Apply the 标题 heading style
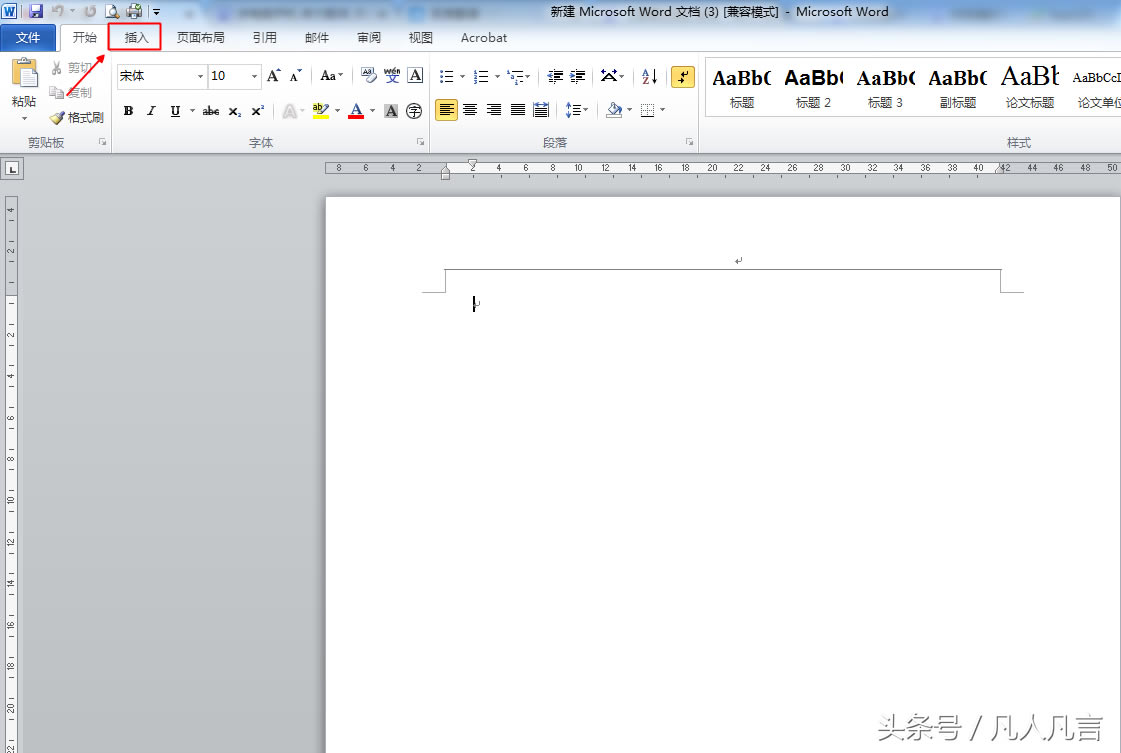Viewport: 1121px width, 753px height. (x=741, y=86)
